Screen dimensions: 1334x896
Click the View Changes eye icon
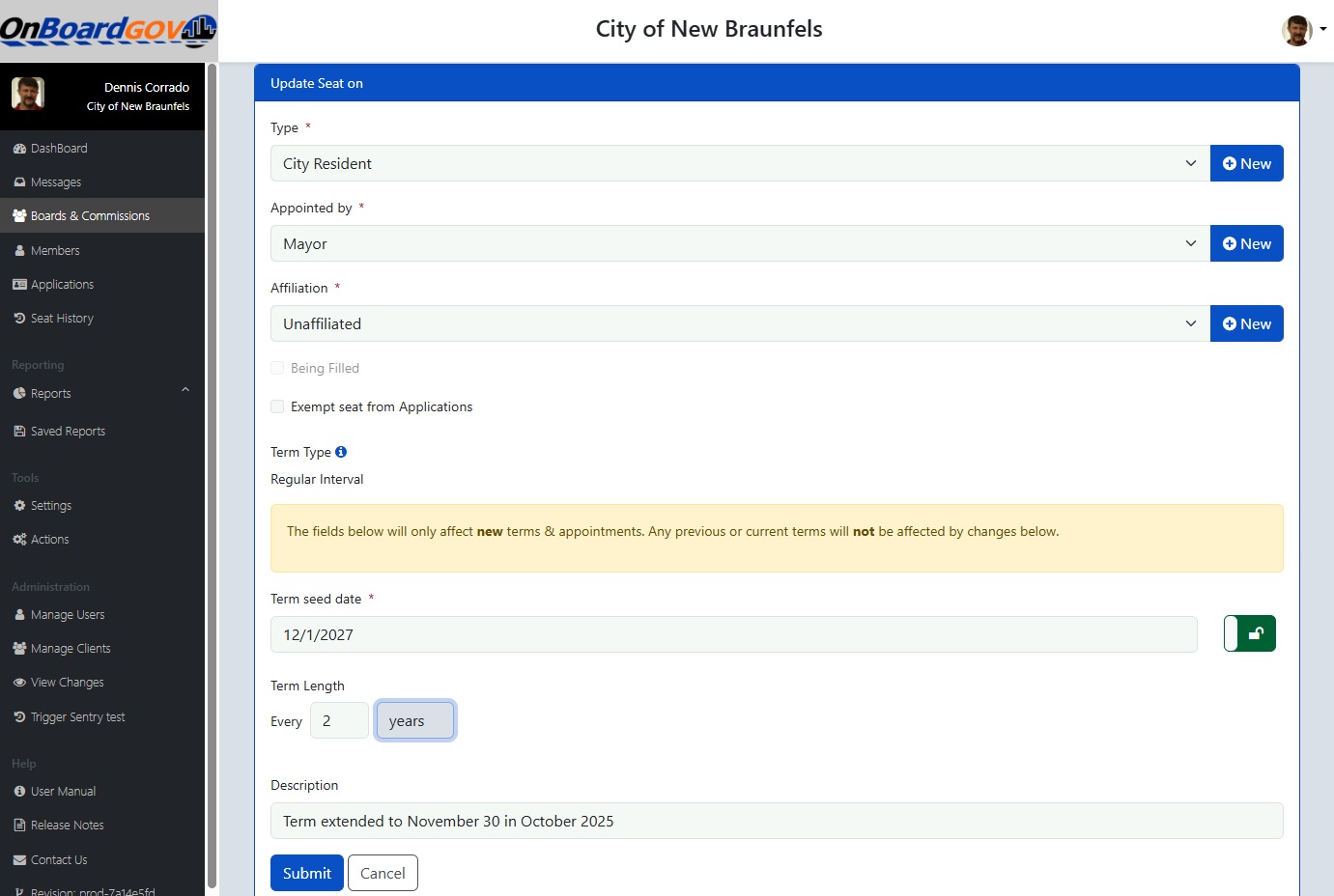point(19,683)
